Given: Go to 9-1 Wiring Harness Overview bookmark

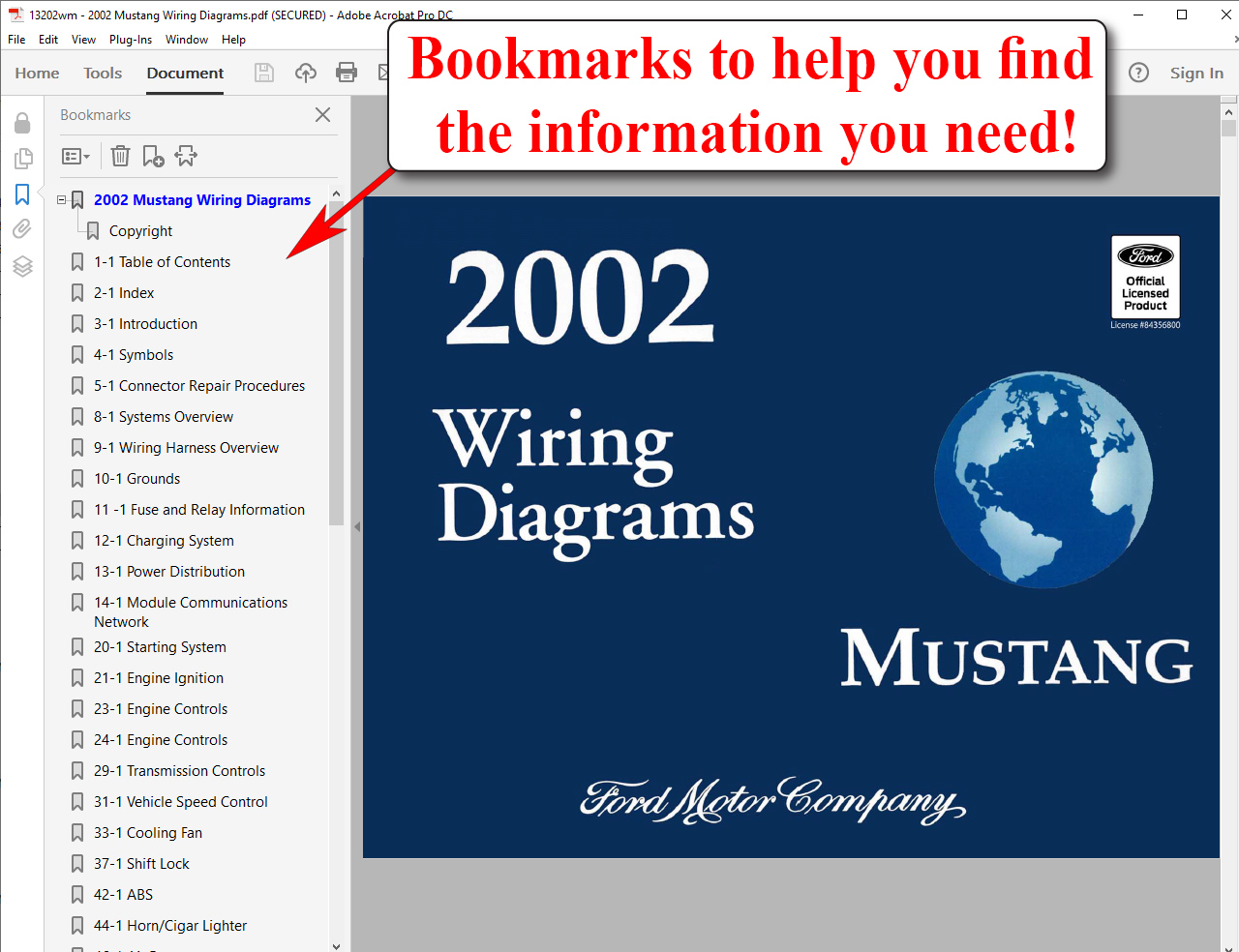Looking at the screenshot, I should 186,448.
